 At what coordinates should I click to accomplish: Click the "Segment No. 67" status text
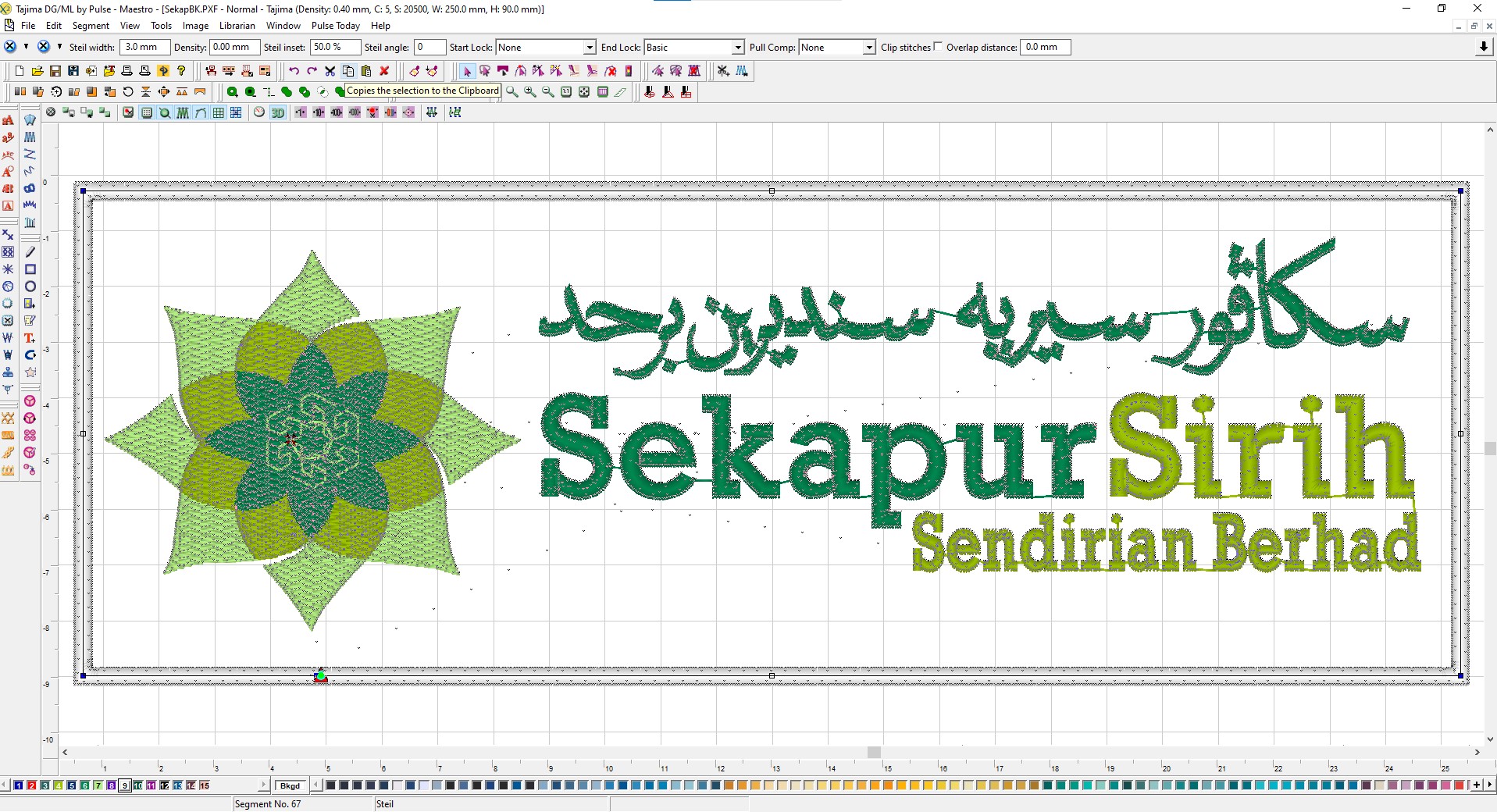[x=268, y=804]
